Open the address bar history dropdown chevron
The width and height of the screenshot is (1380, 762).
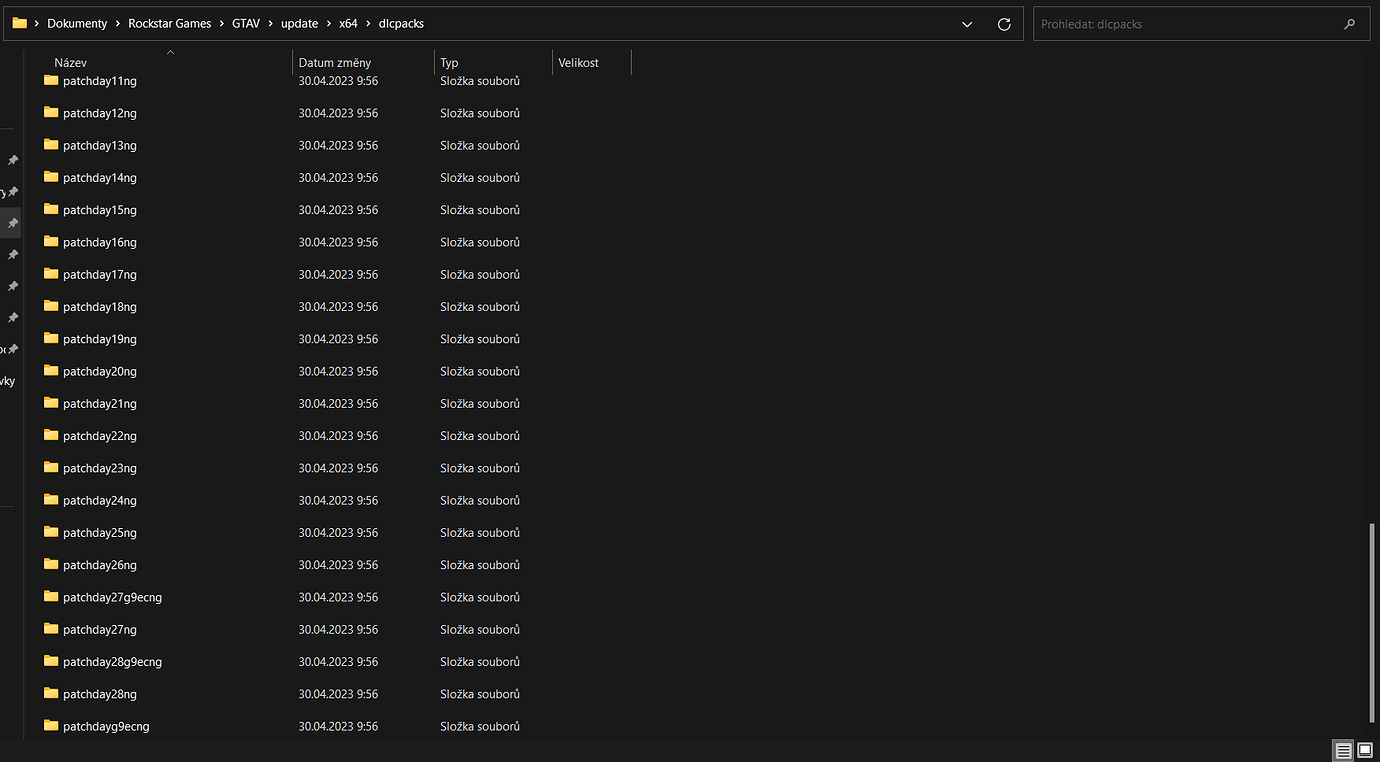point(967,23)
